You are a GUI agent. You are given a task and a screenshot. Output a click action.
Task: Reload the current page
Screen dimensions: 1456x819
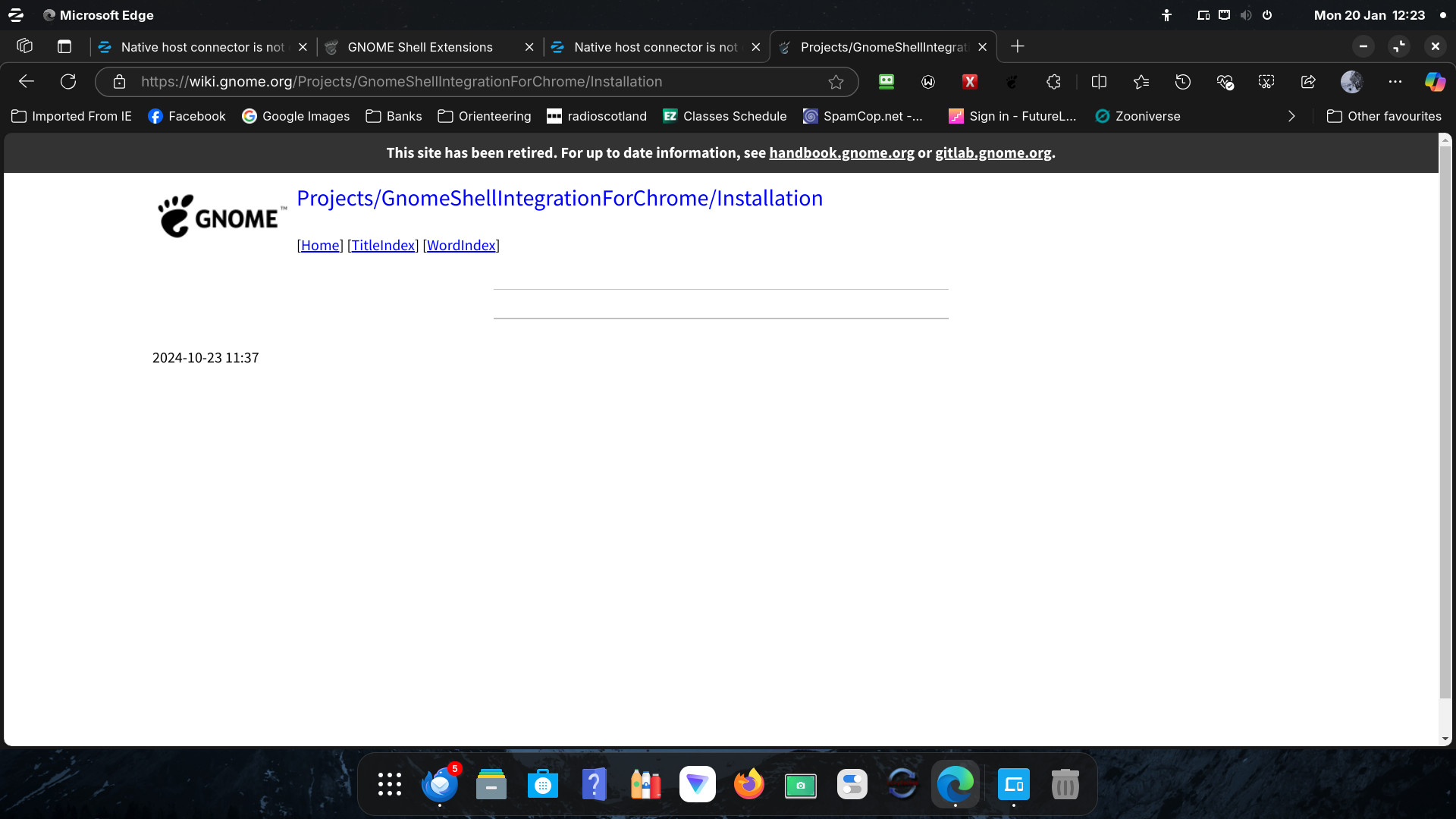point(68,82)
